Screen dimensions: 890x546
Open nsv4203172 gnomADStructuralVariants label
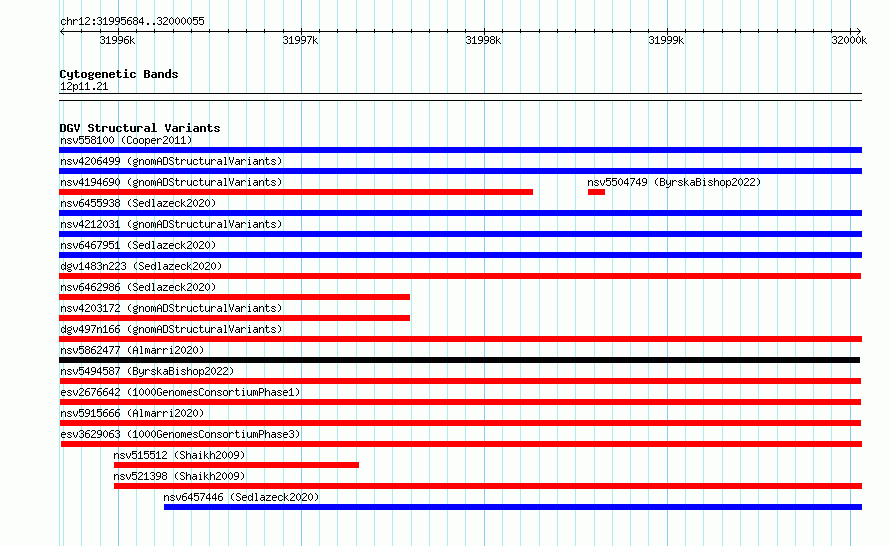click(171, 308)
